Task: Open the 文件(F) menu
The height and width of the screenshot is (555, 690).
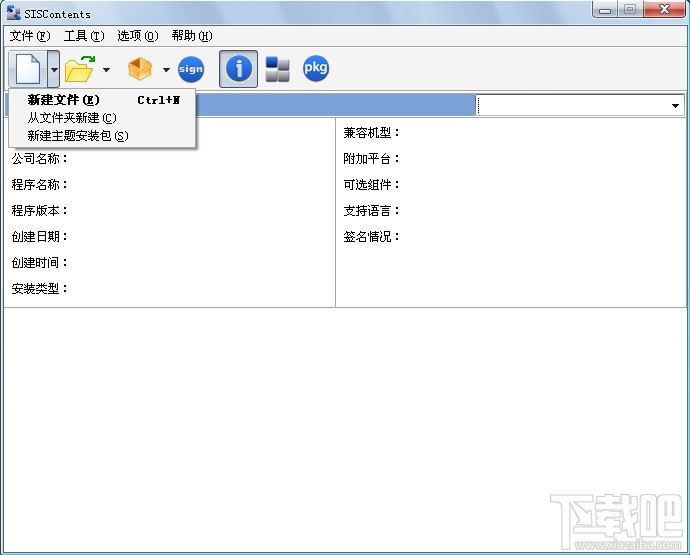Action: click(x=30, y=36)
